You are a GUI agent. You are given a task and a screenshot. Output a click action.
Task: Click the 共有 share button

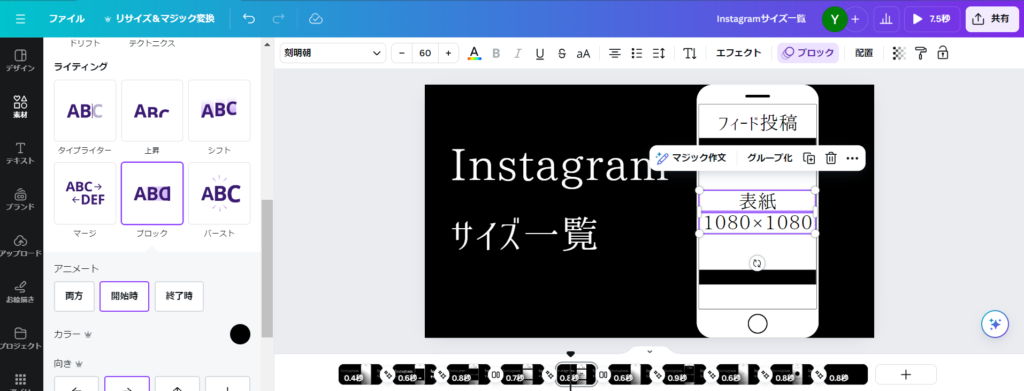coord(991,19)
